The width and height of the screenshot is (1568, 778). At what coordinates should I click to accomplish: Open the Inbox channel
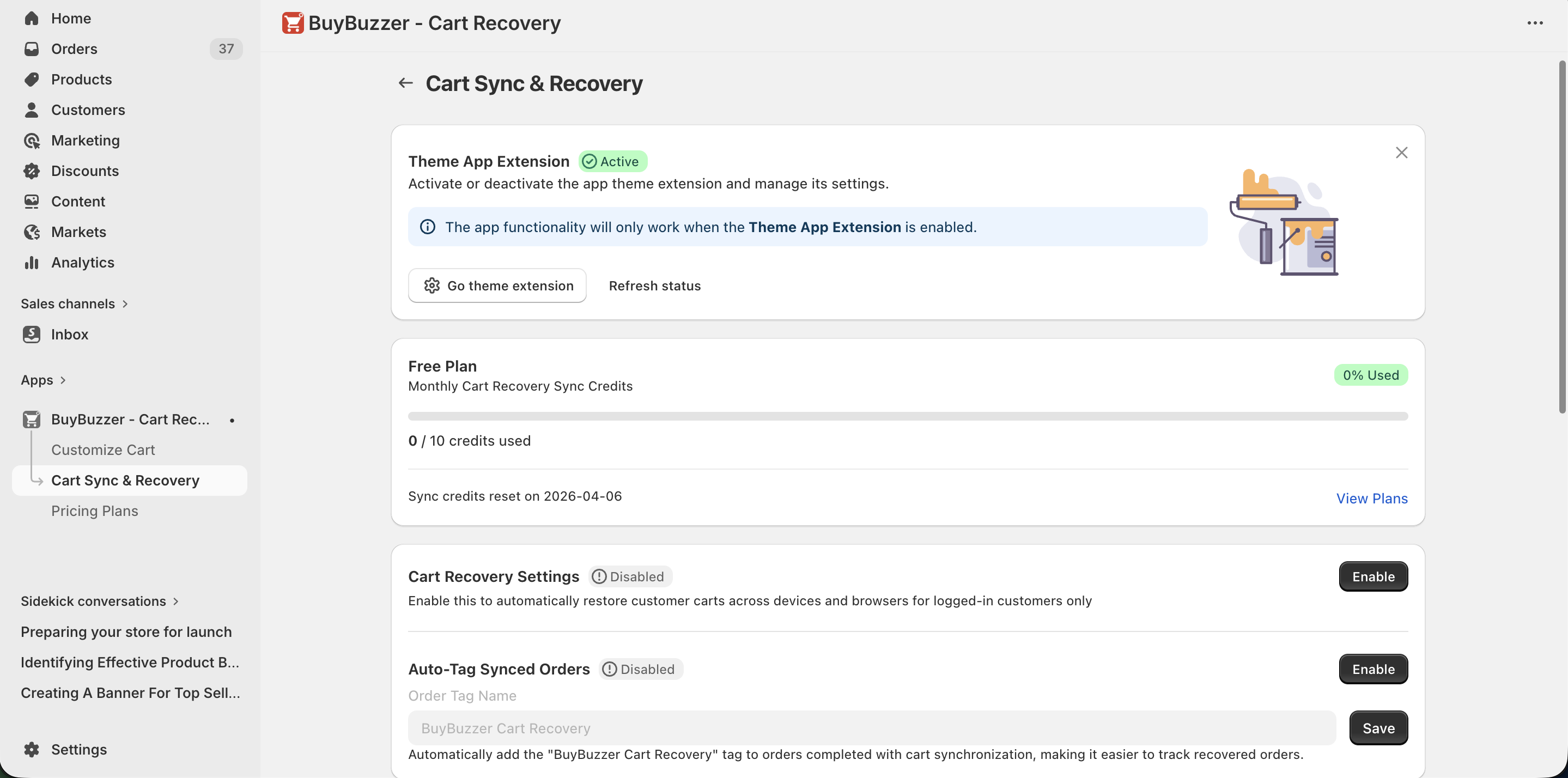coord(69,334)
